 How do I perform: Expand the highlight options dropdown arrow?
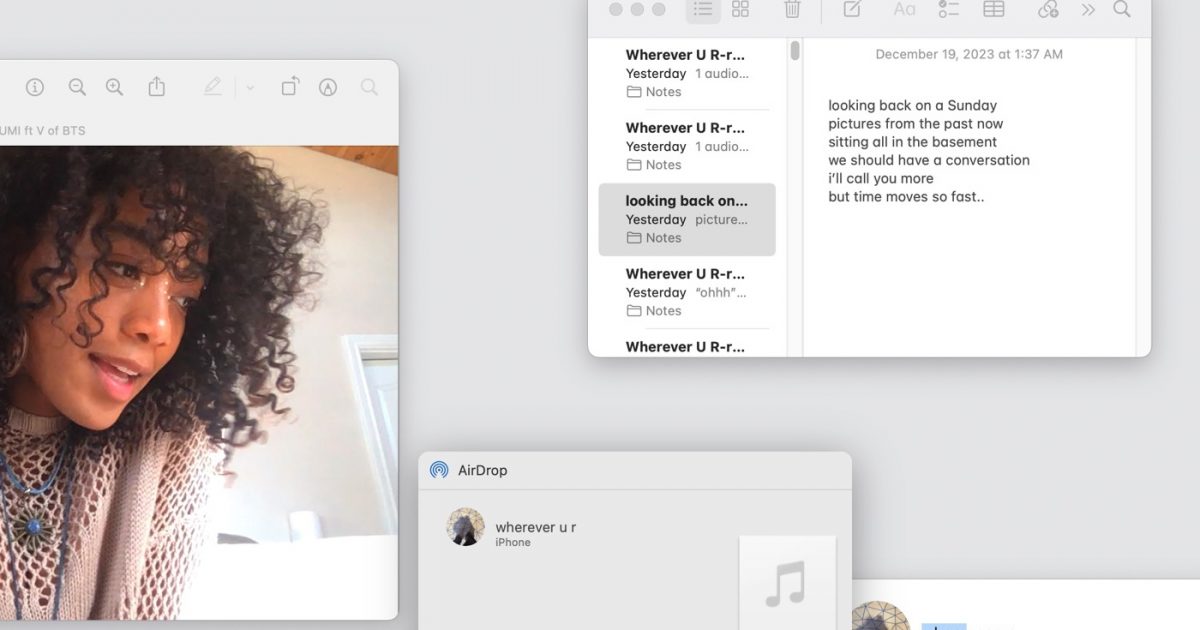pyautogui.click(x=250, y=88)
